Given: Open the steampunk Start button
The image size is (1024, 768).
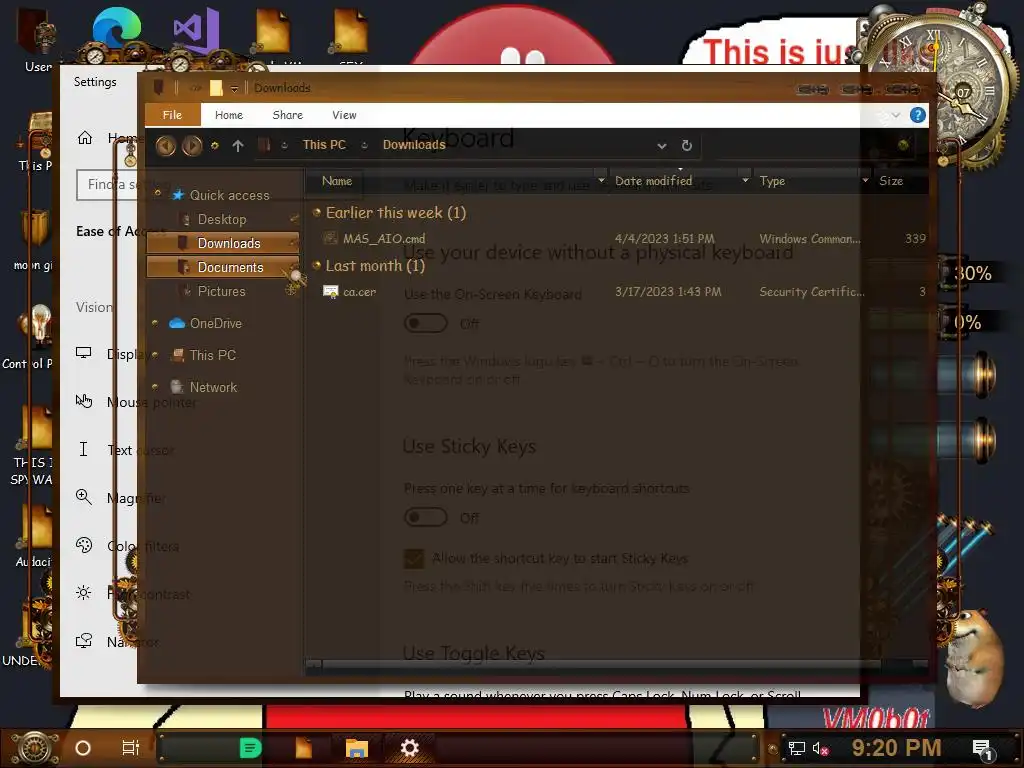Looking at the screenshot, I should (x=35, y=748).
